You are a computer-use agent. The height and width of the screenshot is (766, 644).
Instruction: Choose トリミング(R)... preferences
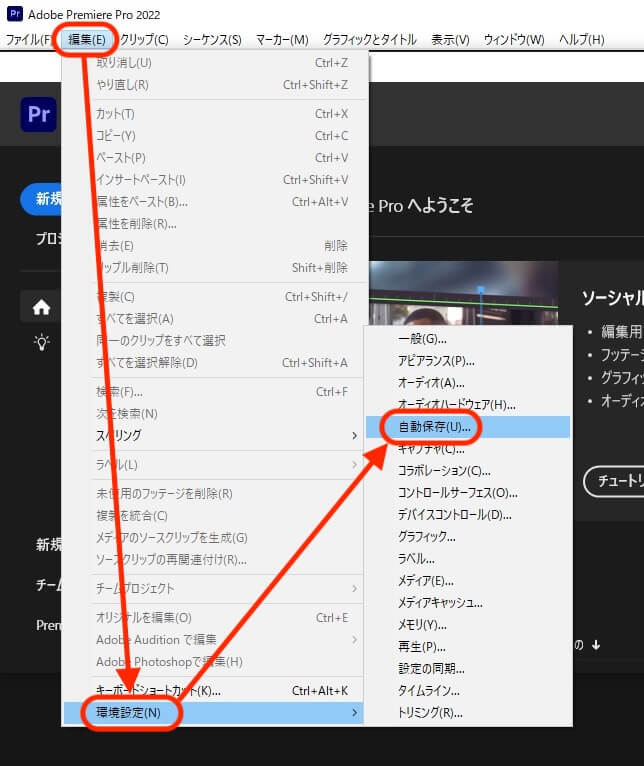(x=468, y=713)
